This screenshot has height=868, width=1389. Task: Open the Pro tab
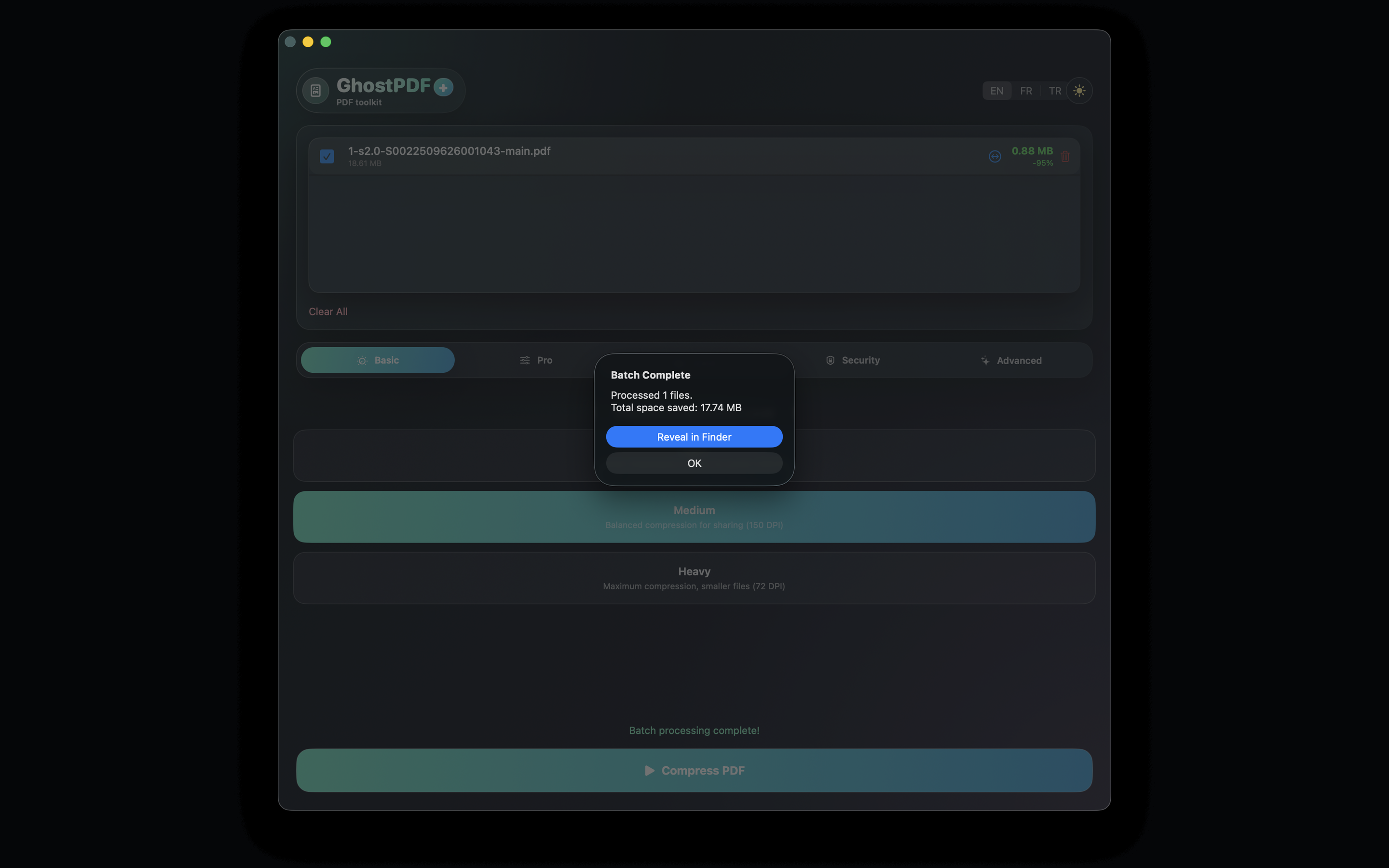[536, 360]
